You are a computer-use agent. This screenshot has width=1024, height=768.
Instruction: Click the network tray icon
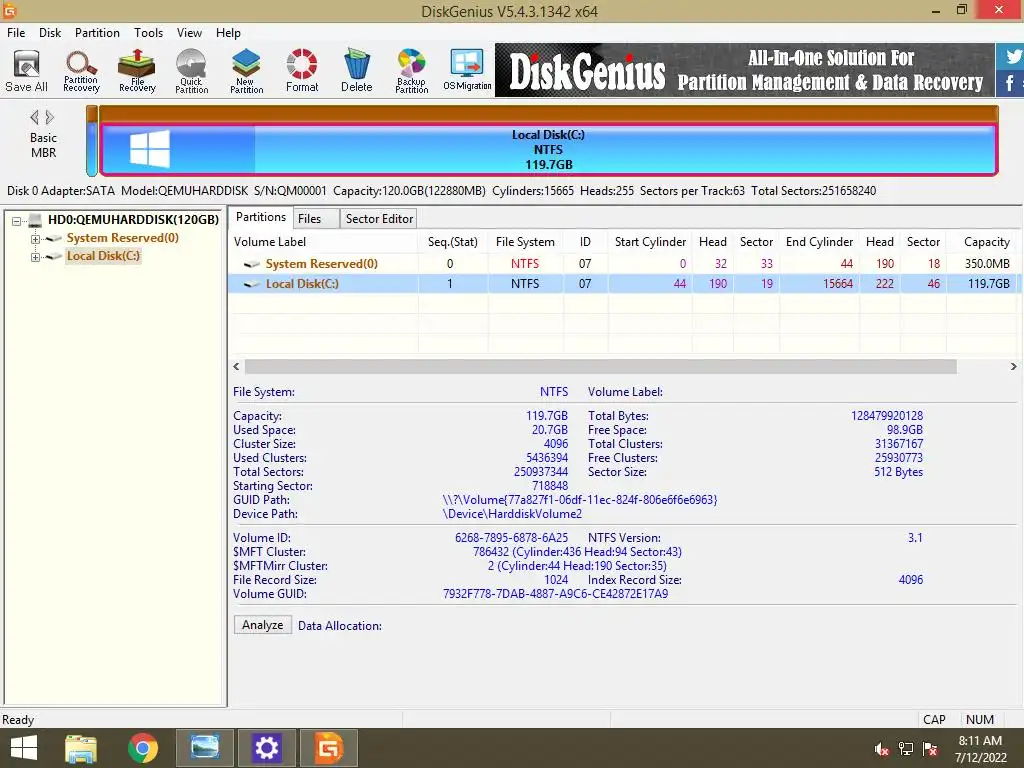pyautogui.click(x=906, y=749)
